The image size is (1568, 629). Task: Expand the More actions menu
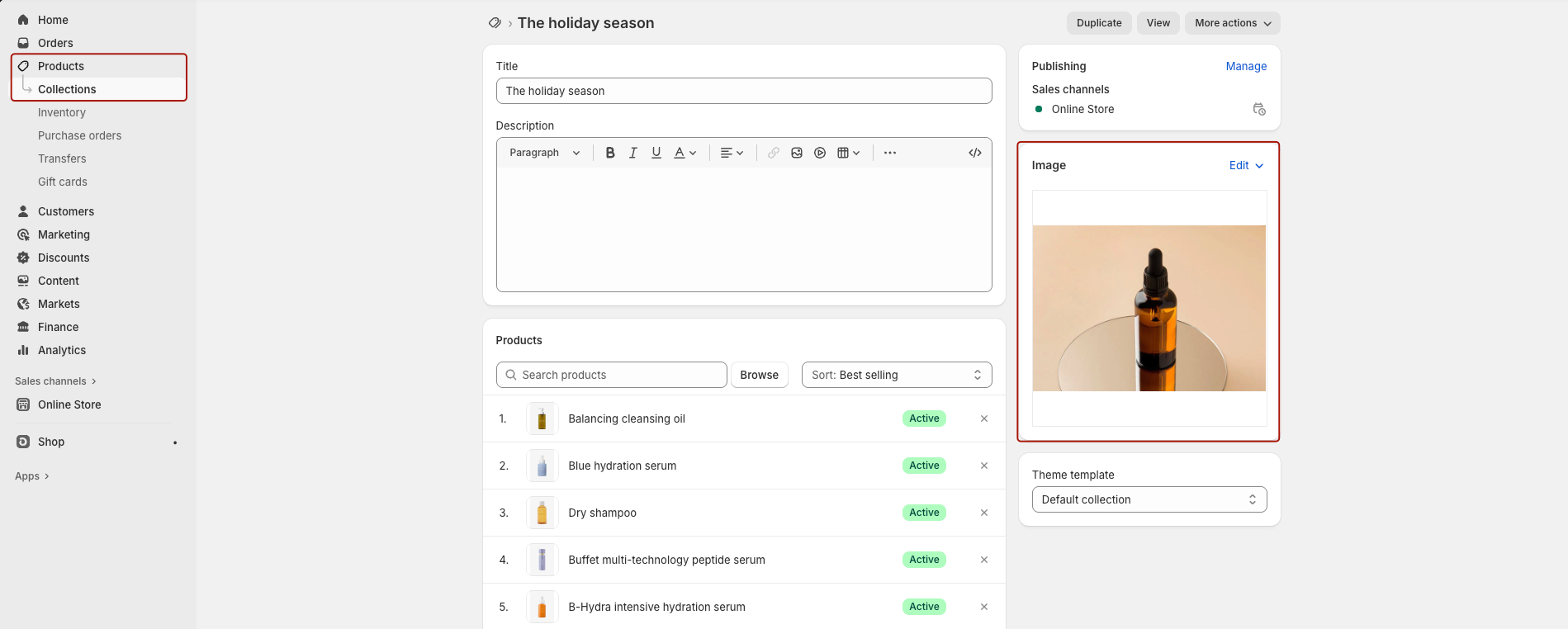click(x=1232, y=23)
